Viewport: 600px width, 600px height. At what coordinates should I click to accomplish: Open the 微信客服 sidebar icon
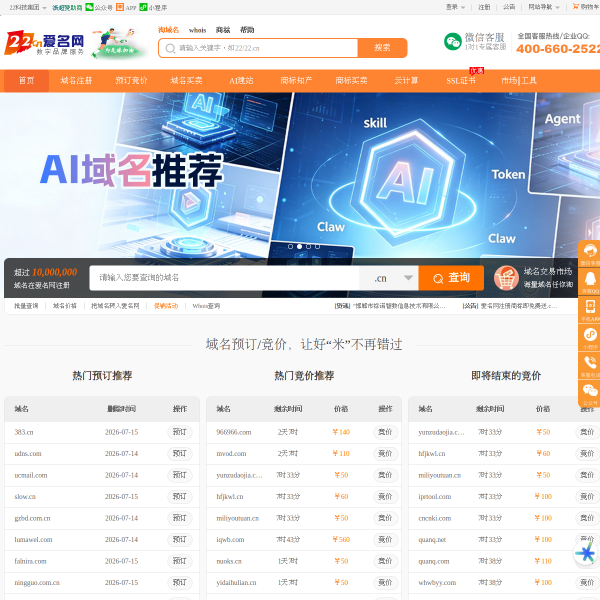click(589, 254)
